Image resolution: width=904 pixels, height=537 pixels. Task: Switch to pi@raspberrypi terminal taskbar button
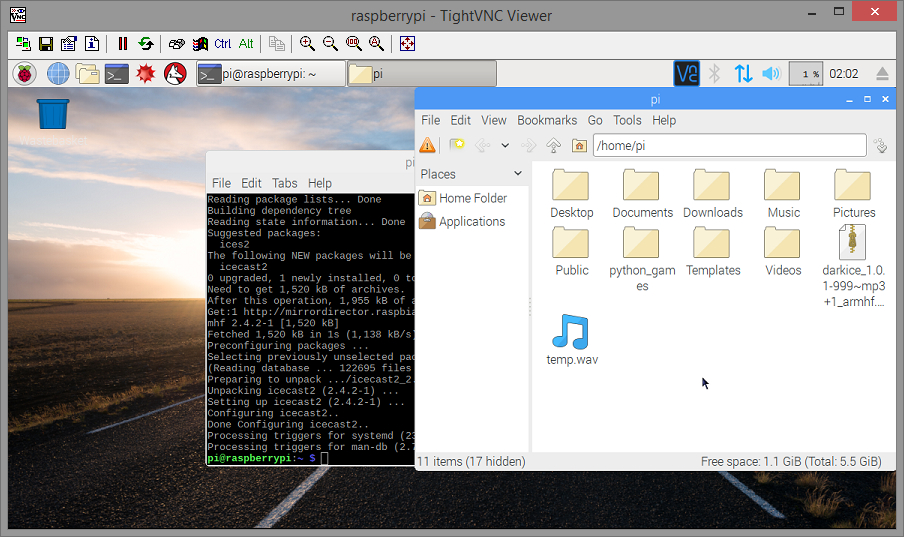(x=271, y=74)
